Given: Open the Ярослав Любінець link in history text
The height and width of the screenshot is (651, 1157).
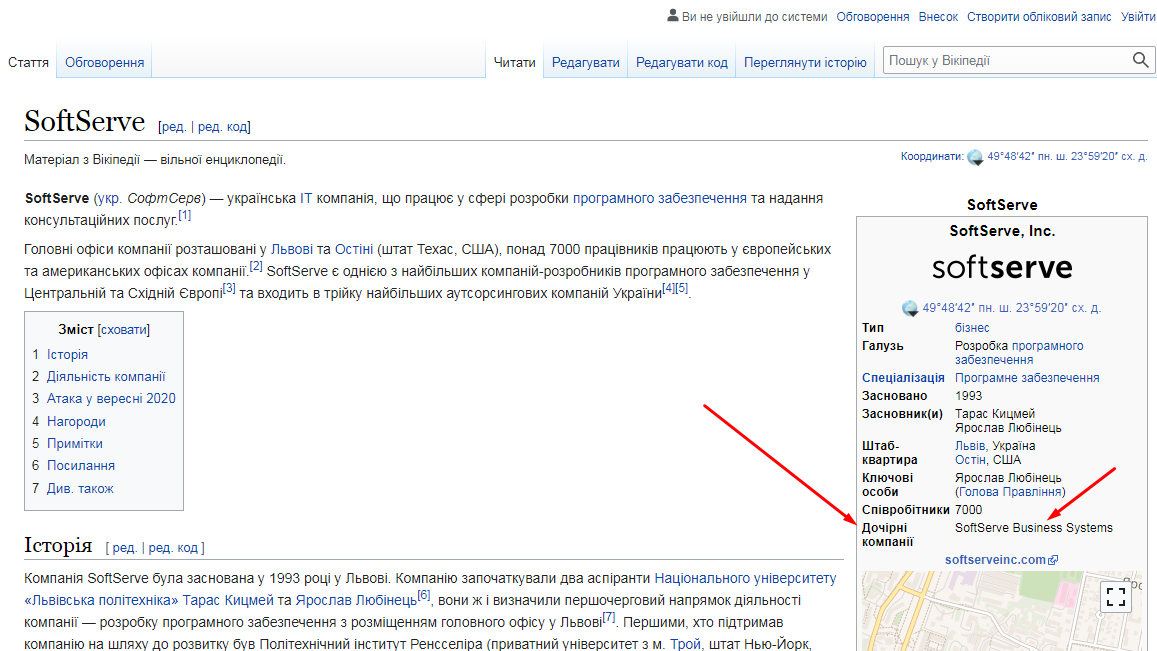Looking at the screenshot, I should tap(356, 601).
